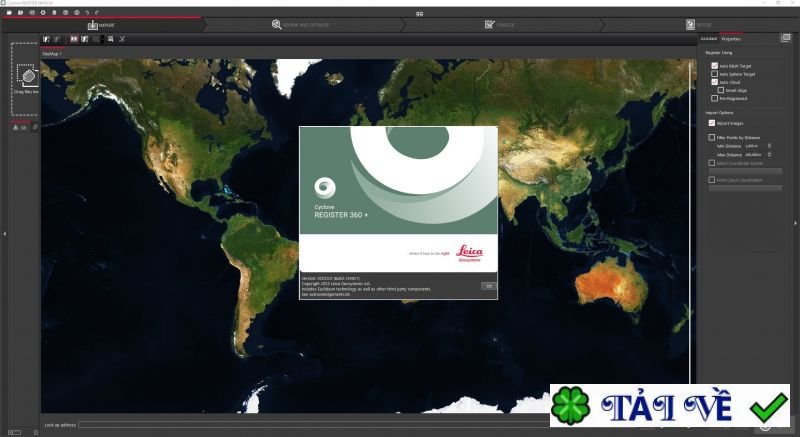Switch to the Import workflow step

102,24
